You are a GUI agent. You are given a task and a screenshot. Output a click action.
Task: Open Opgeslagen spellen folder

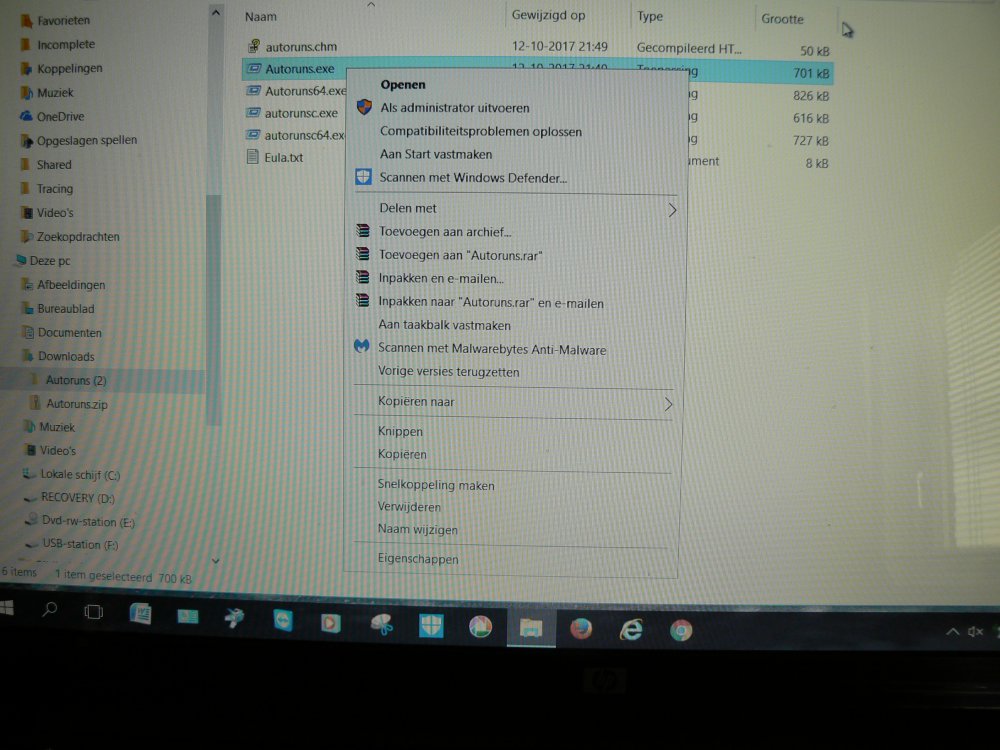click(x=87, y=140)
